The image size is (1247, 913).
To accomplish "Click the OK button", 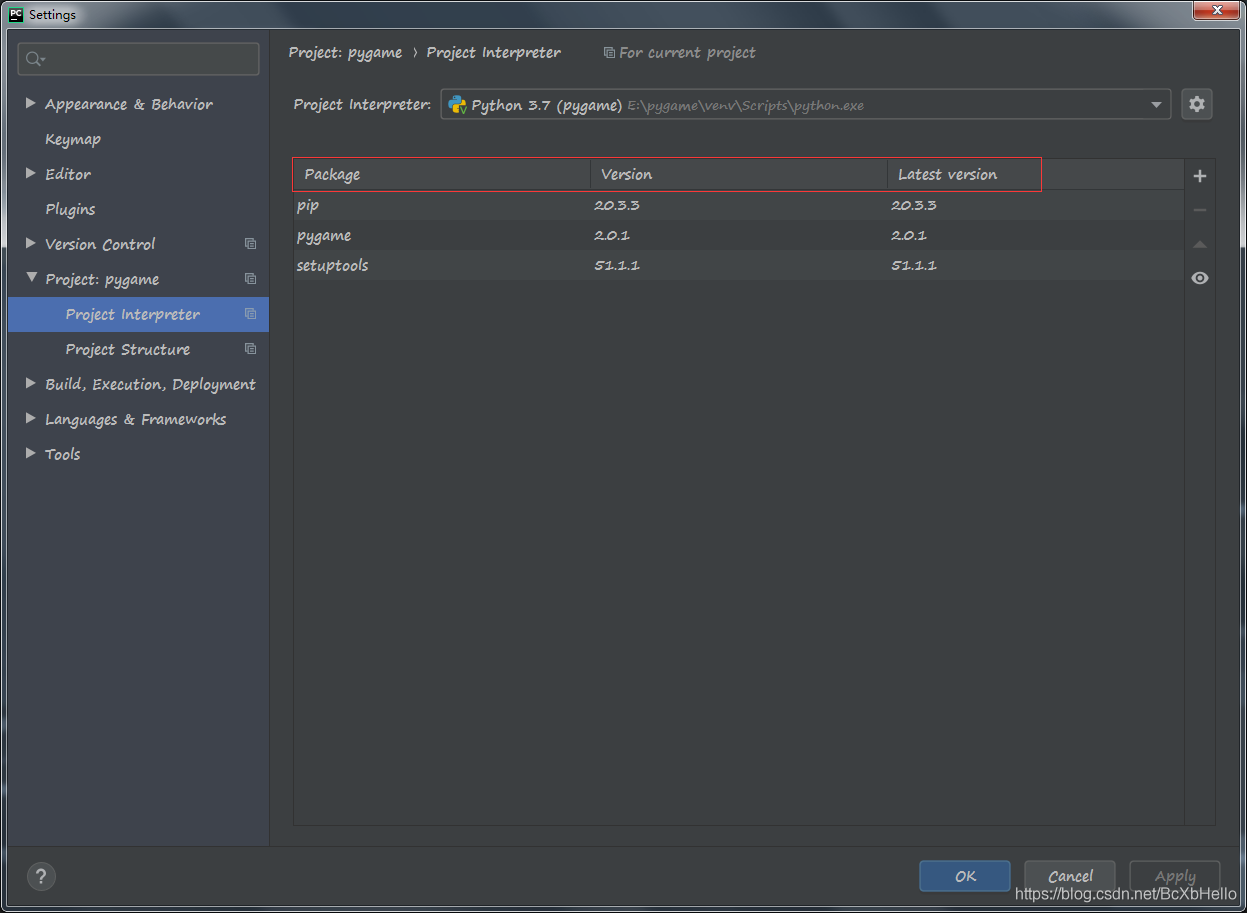I will coord(965,876).
